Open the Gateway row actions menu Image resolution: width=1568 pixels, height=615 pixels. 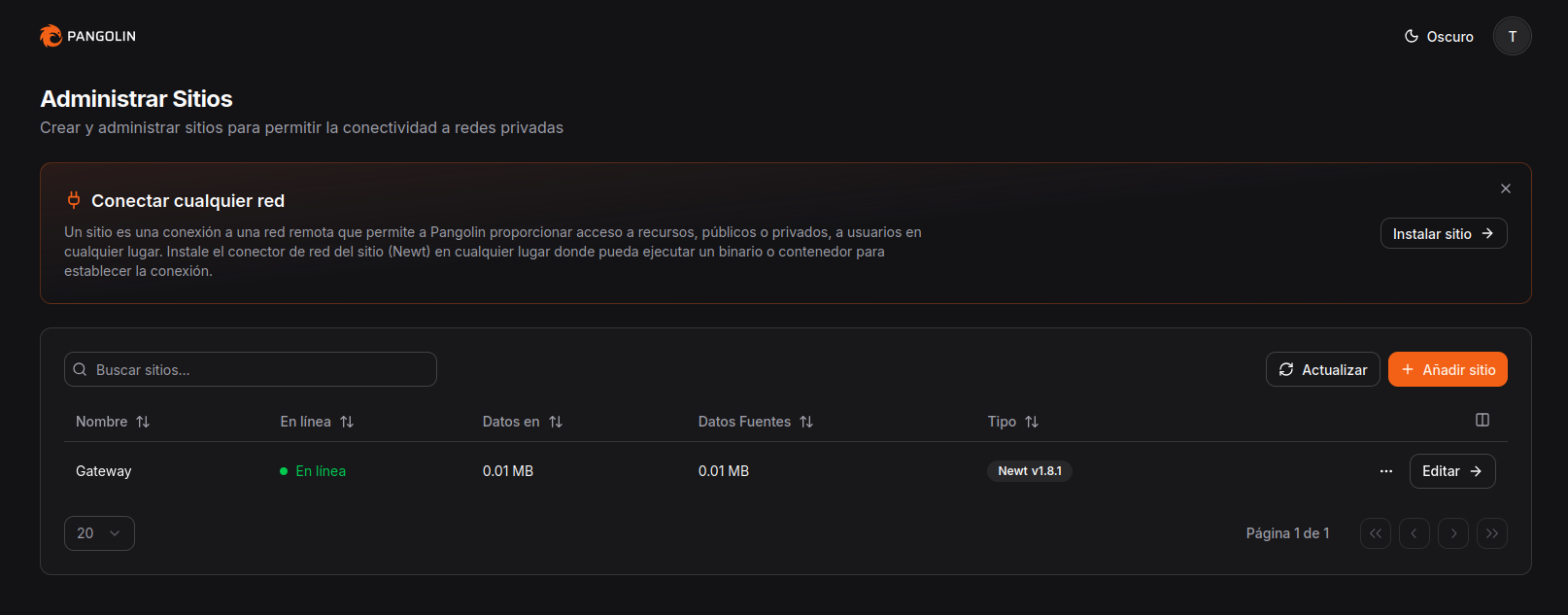[1385, 471]
